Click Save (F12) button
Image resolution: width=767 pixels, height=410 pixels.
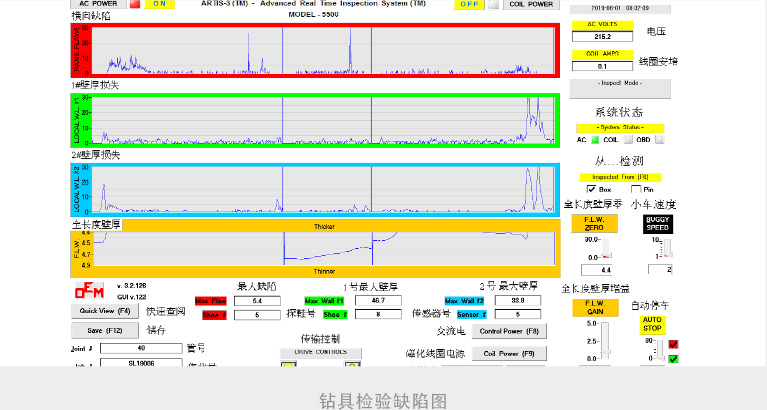105,330
